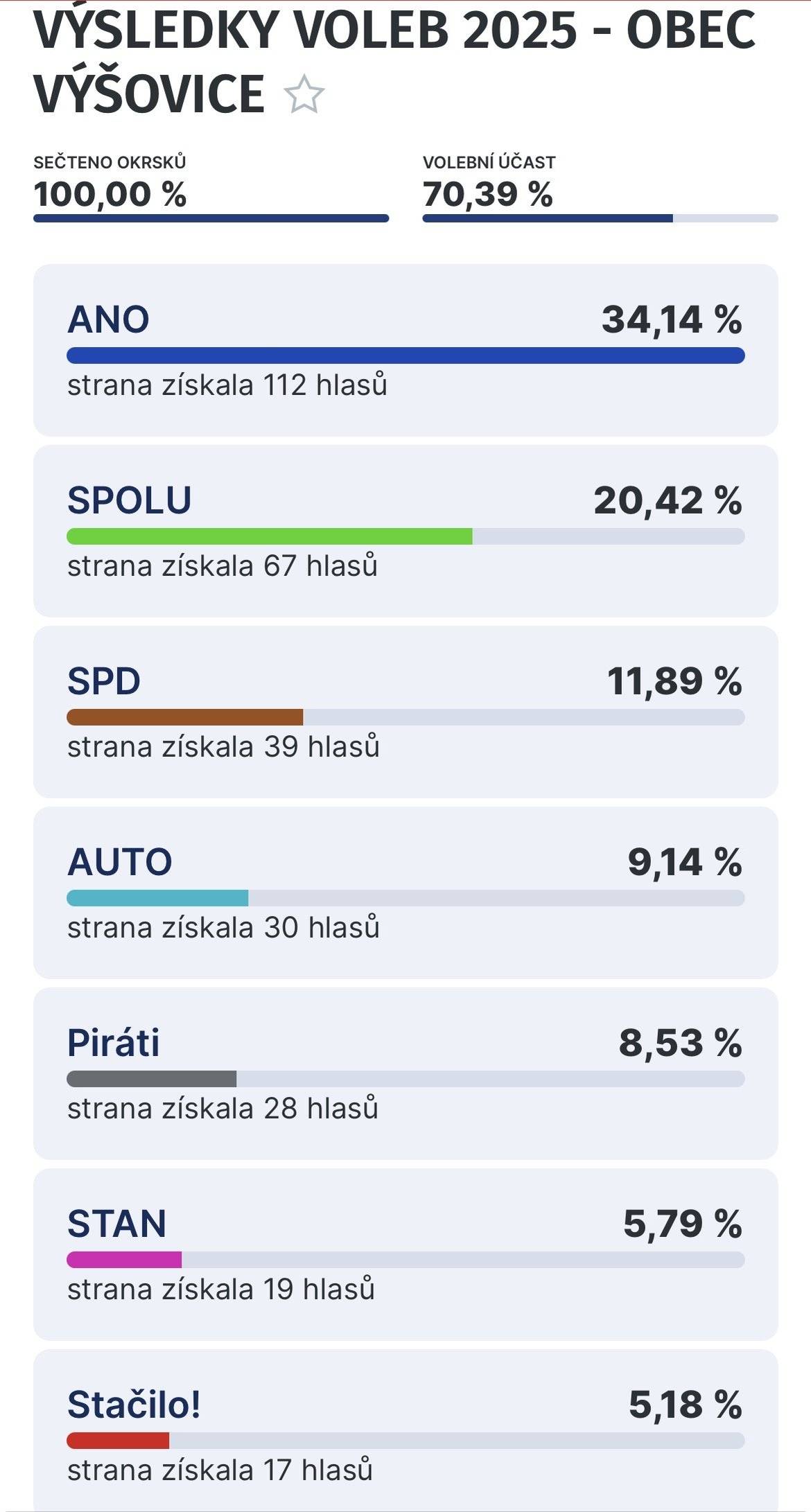The image size is (811, 1512).
Task: Click the SPD party heading
Action: tap(104, 681)
